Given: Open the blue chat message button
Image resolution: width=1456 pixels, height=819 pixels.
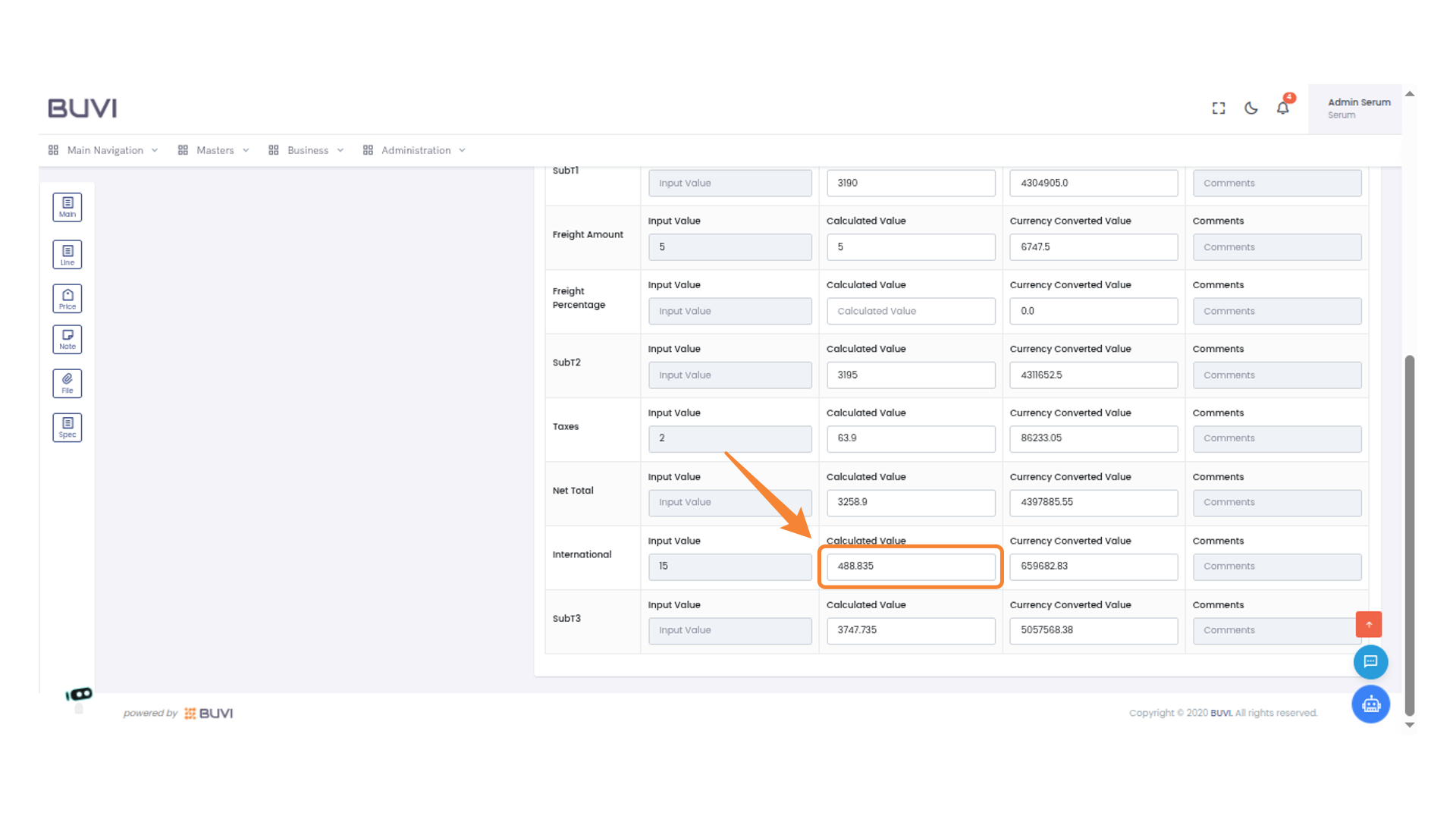Looking at the screenshot, I should [1370, 662].
